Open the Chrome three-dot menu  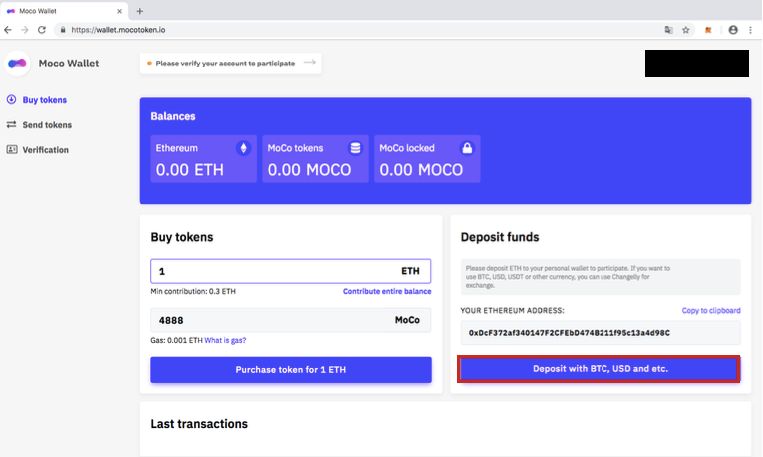click(x=750, y=30)
